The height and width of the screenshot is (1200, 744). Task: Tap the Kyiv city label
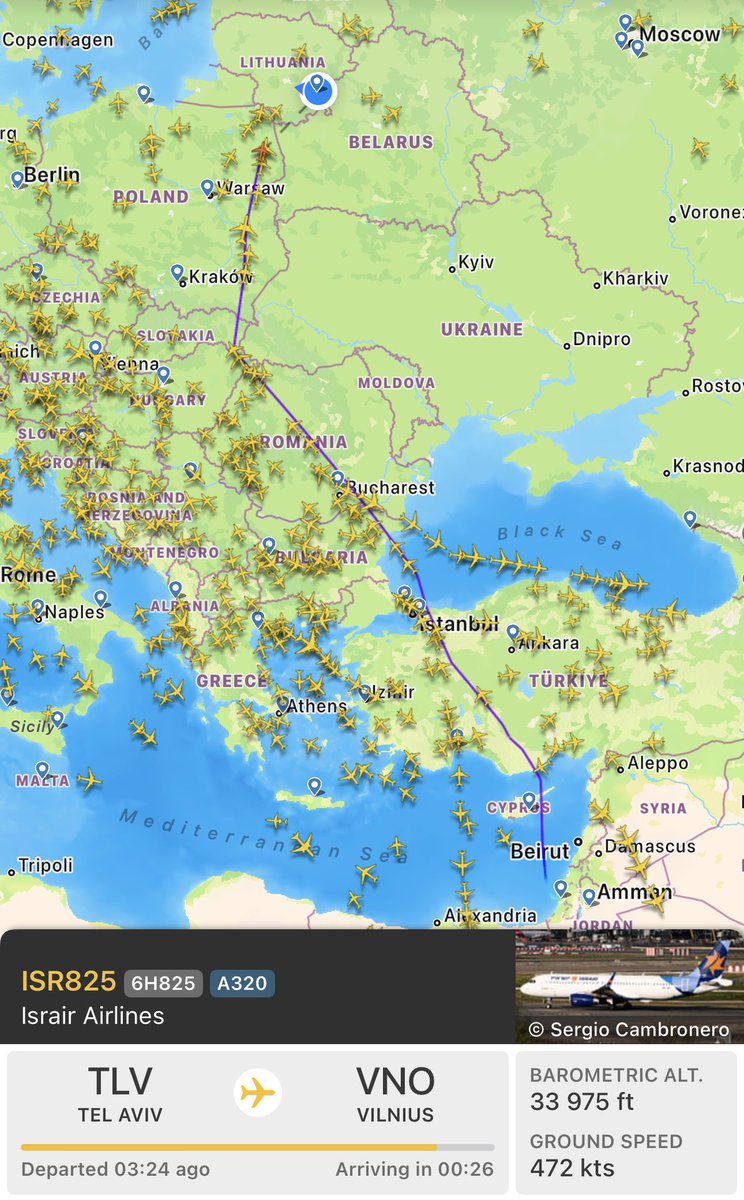point(476,263)
